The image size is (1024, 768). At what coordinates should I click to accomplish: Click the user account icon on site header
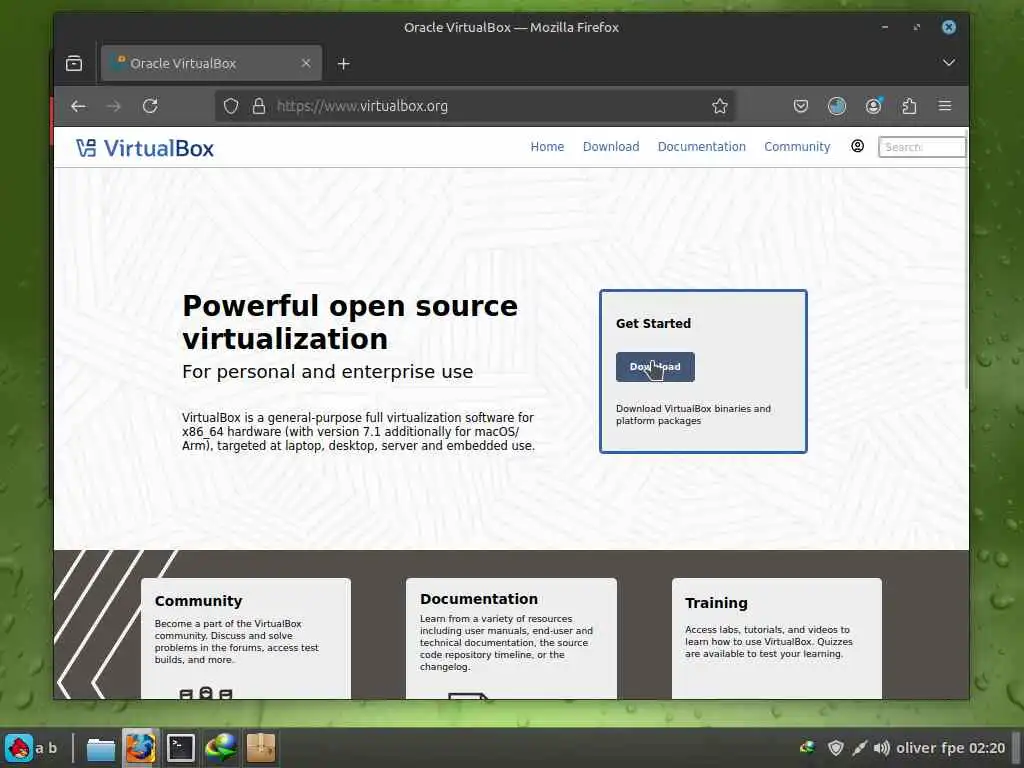857,146
